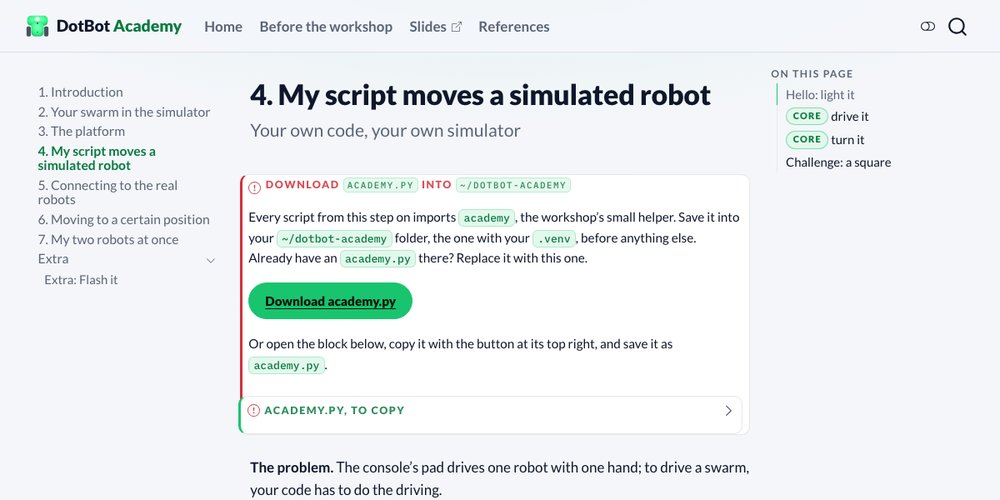1000x500 pixels.
Task: Click the ~/dotbot-academy inline code tag
Action: (x=334, y=239)
